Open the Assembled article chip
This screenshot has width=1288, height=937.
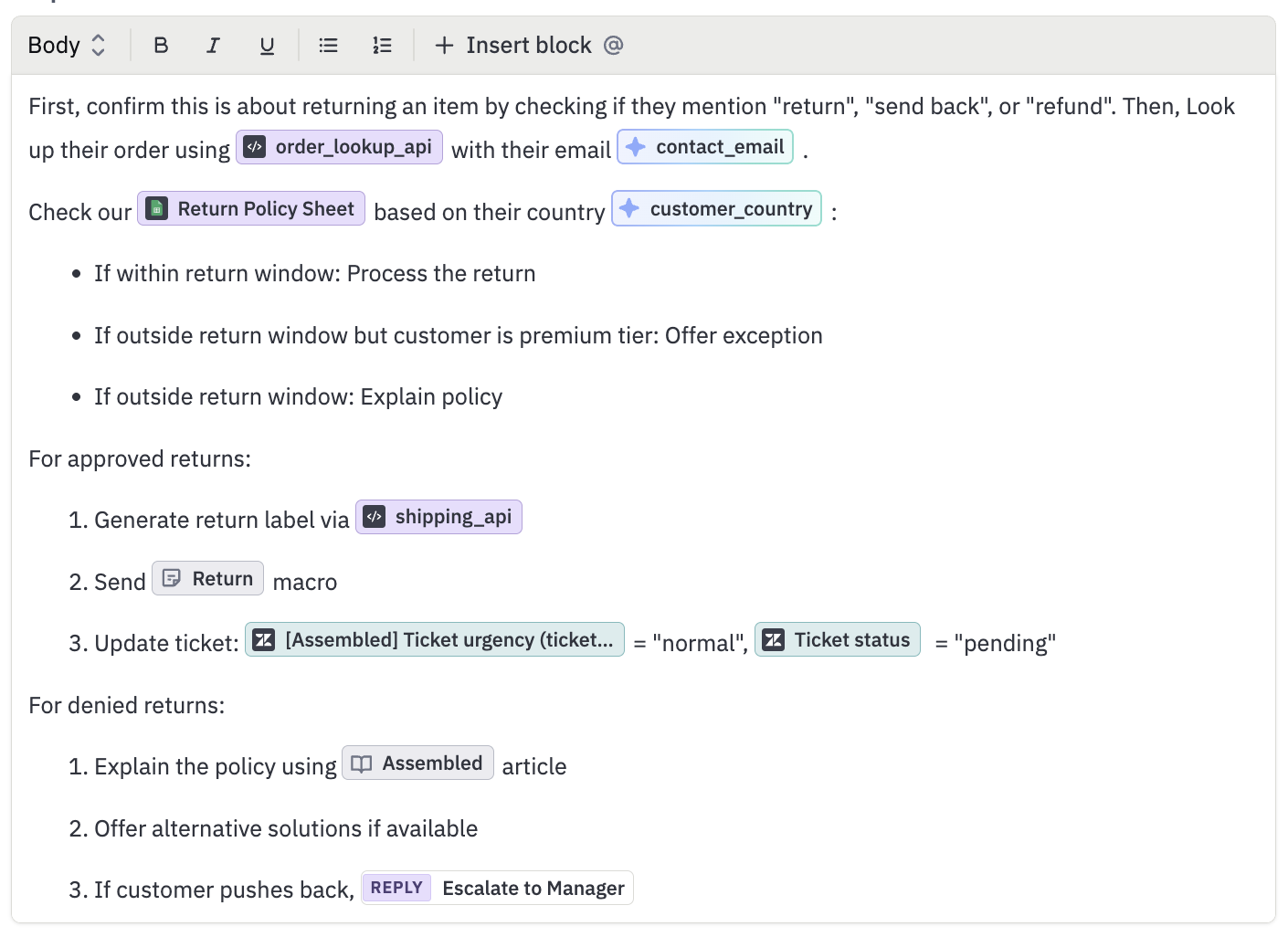tap(417, 763)
